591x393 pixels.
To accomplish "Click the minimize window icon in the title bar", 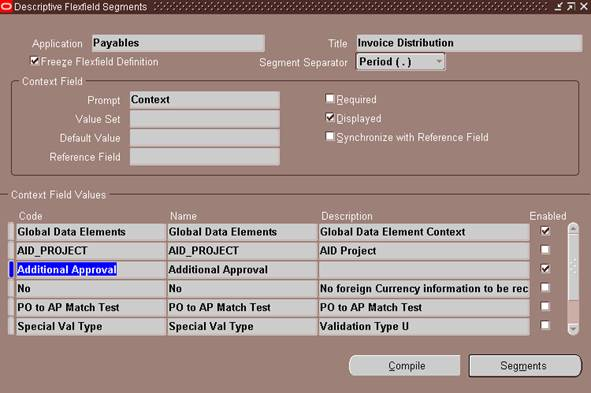I will tap(559, 6).
